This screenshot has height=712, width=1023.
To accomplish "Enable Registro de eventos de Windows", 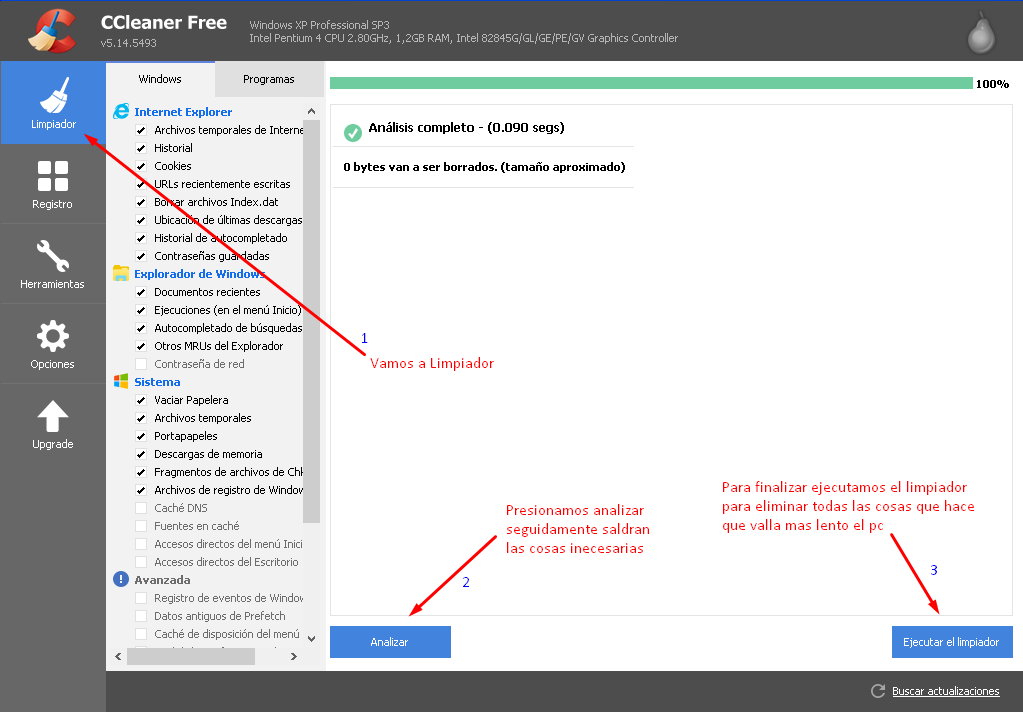I will [141, 598].
